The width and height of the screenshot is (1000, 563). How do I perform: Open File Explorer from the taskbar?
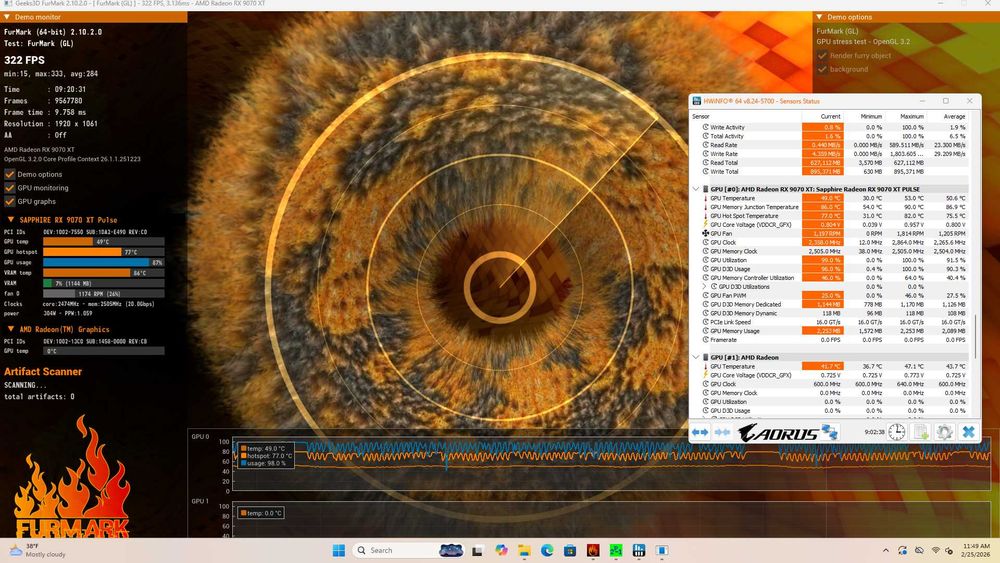[x=524, y=550]
